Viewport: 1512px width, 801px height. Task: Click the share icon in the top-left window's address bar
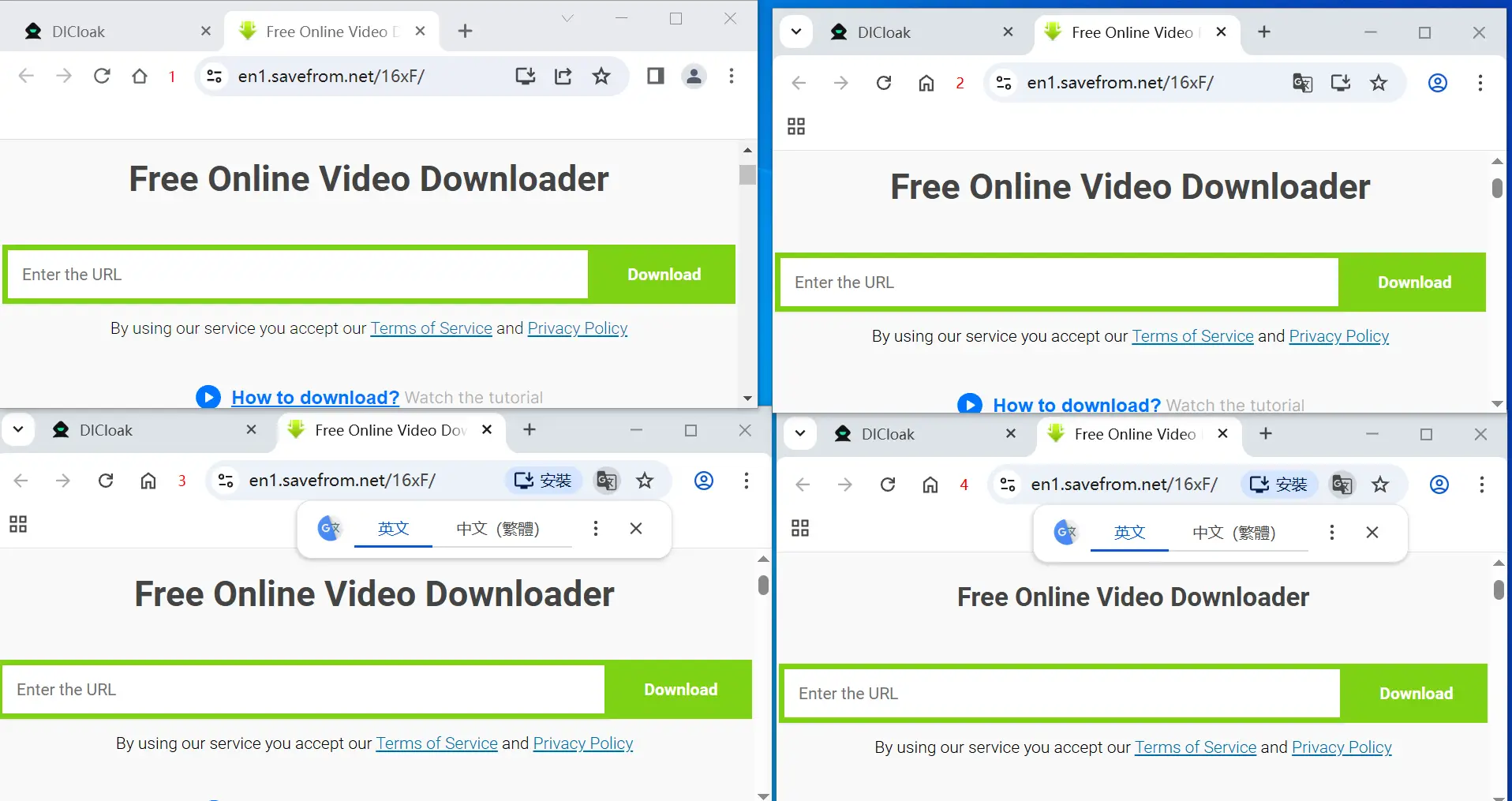(x=563, y=76)
